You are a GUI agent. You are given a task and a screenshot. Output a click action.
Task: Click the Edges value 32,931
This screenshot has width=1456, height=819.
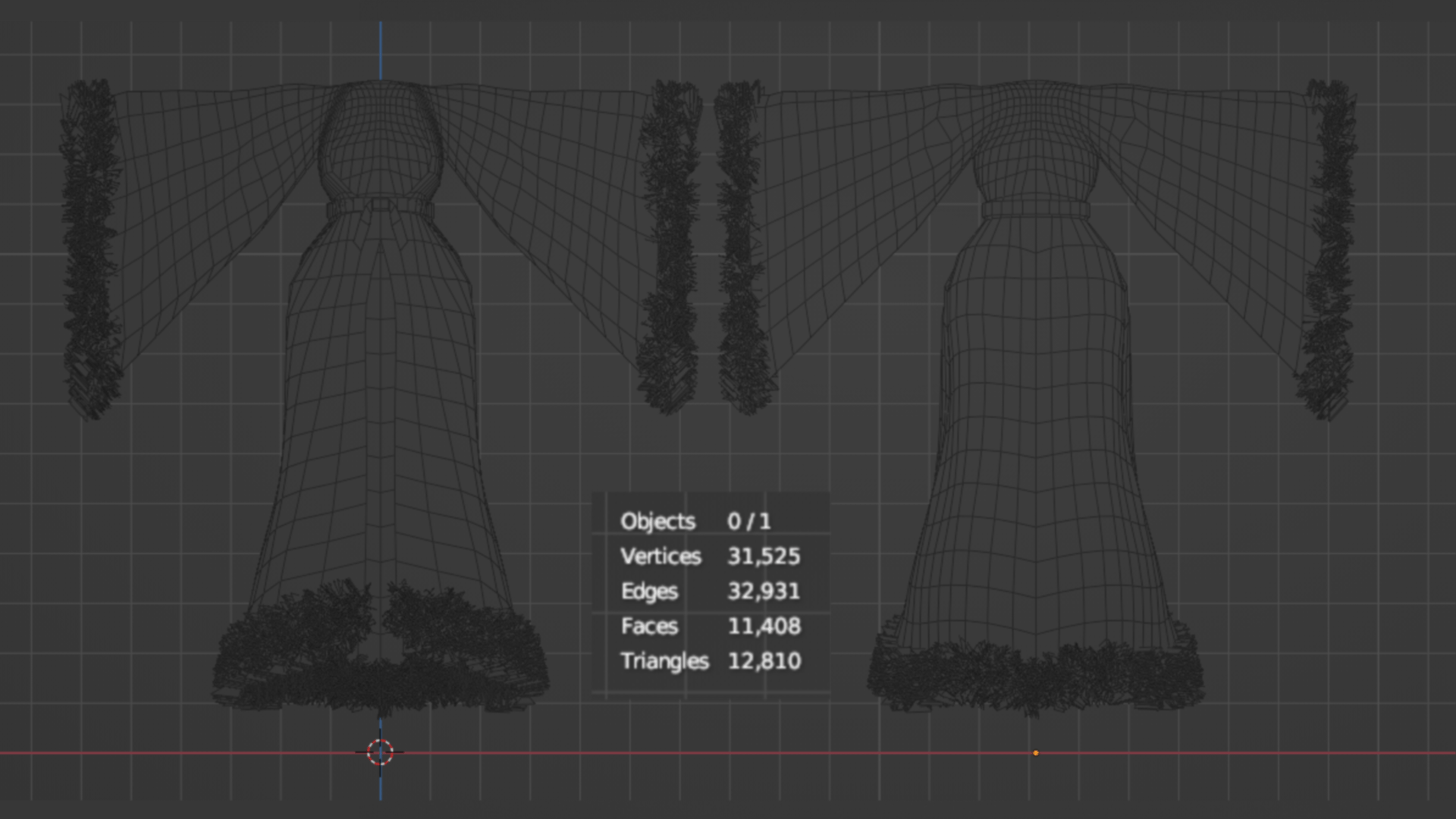[764, 591]
